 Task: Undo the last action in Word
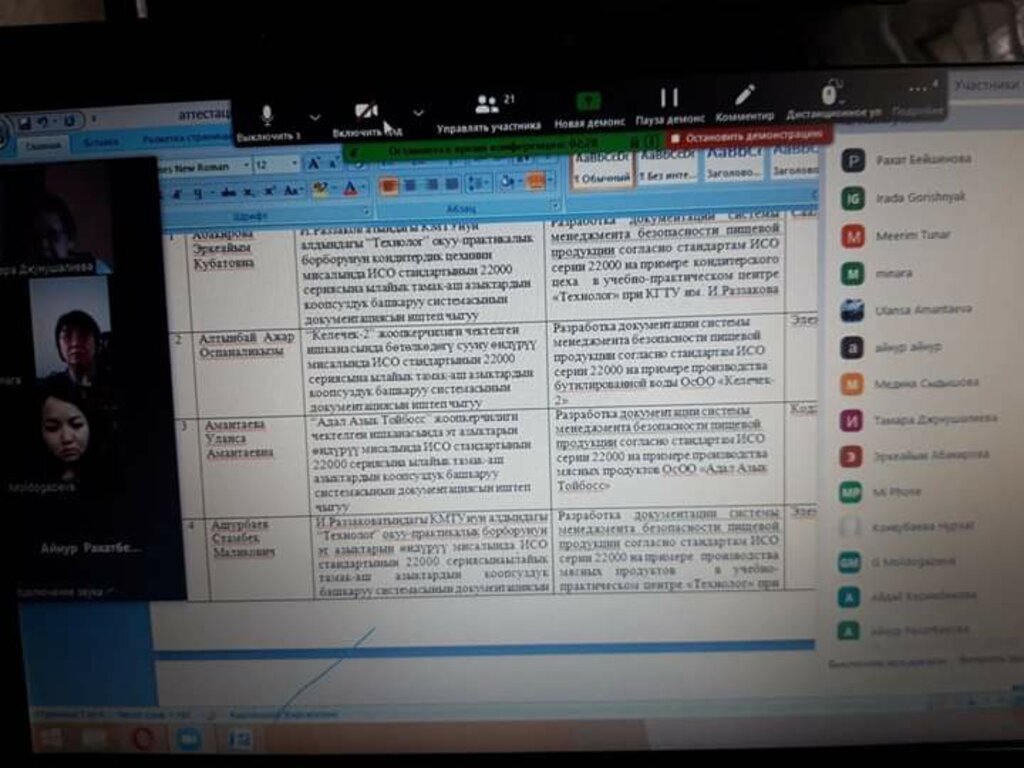[43, 121]
